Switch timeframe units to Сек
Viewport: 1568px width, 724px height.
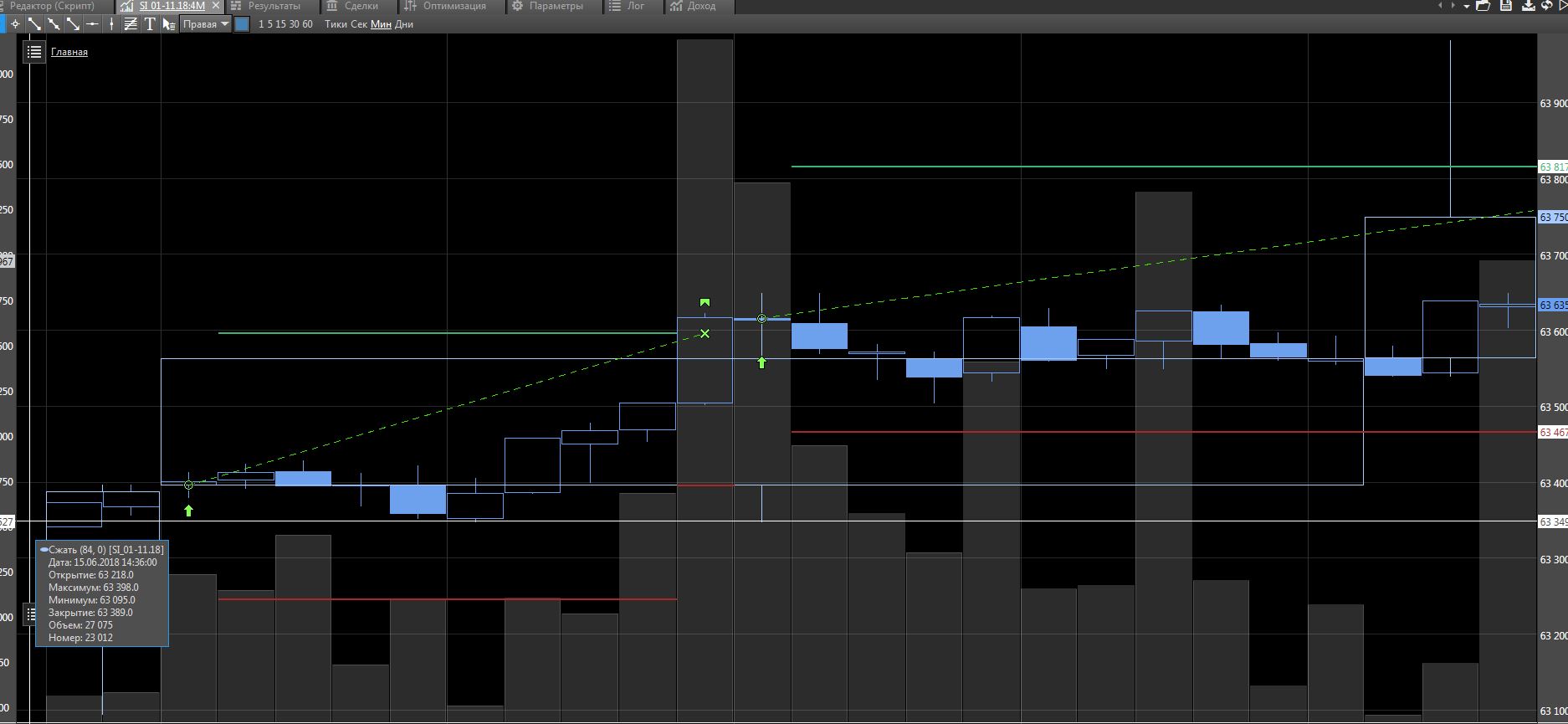click(359, 24)
